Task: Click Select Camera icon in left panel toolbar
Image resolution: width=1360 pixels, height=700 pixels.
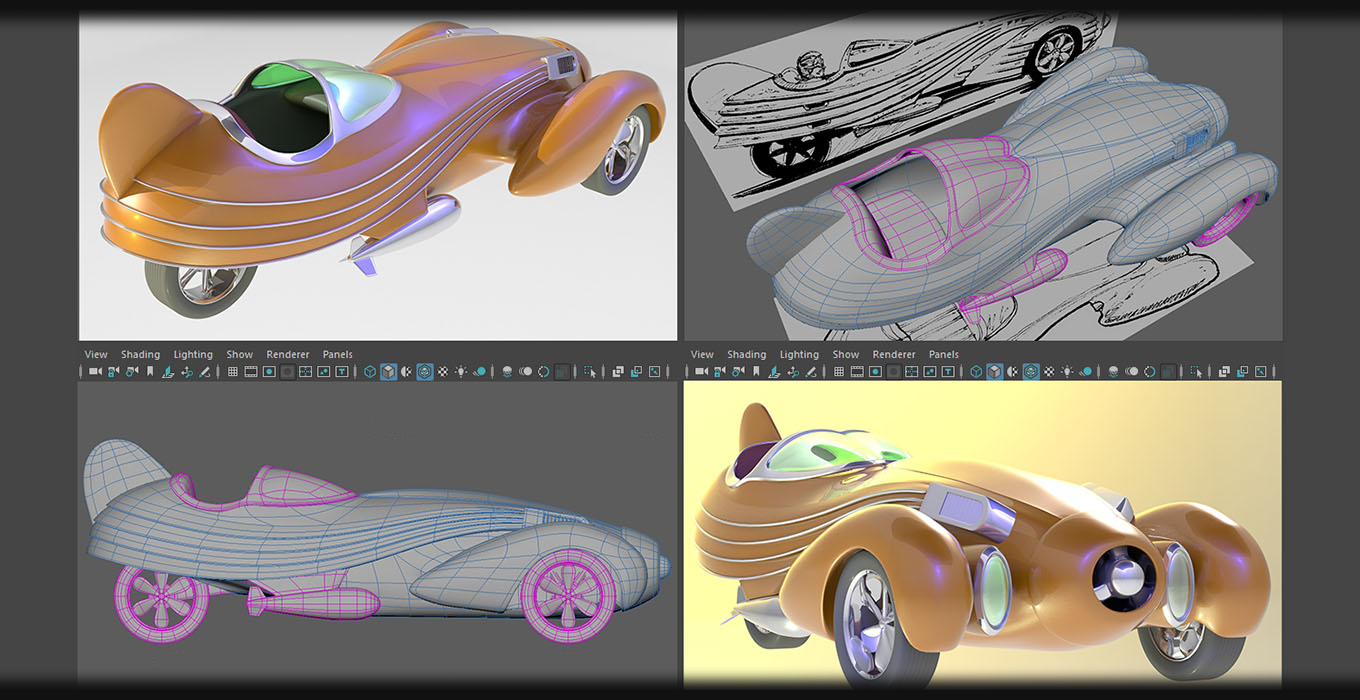Action: click(95, 371)
